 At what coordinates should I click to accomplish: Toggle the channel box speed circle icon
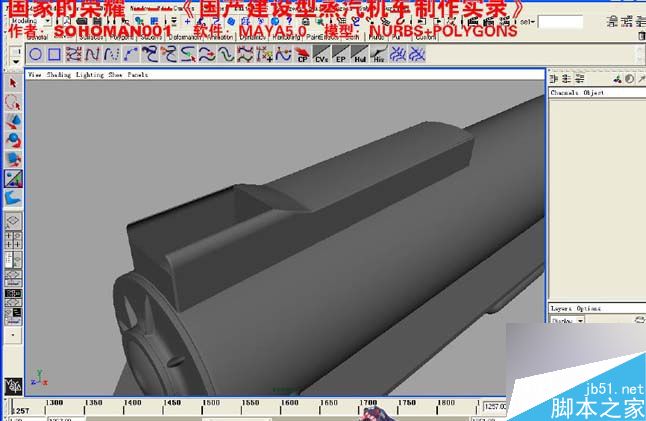tap(629, 79)
